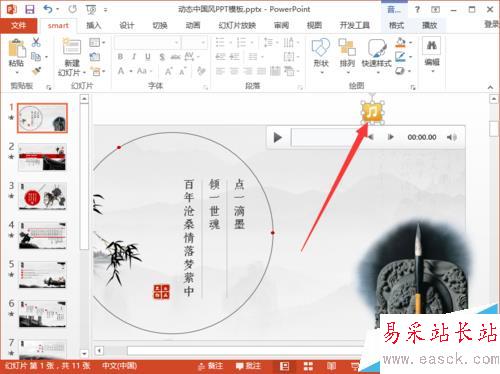Viewport: 500px width, 374px height.
Task: Undo the last action
Action: coord(48,9)
